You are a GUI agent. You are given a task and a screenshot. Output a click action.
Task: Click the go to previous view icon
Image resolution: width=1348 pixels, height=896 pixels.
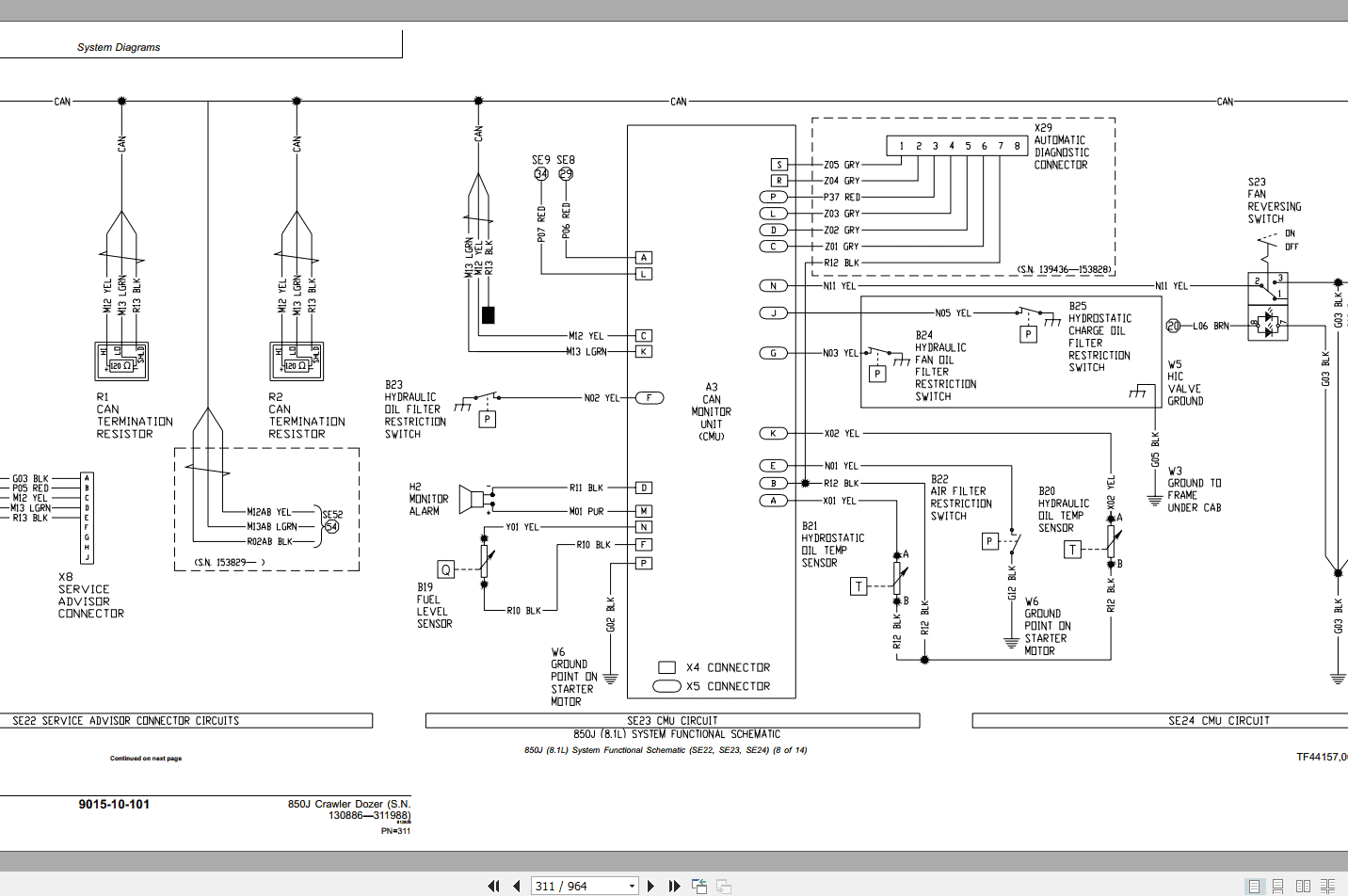pos(699,886)
